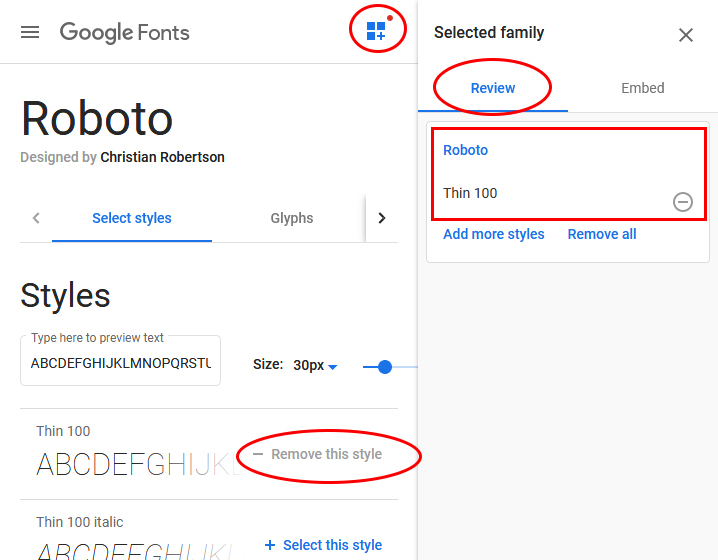
Task: Open the Select styles tab
Action: pos(132,218)
